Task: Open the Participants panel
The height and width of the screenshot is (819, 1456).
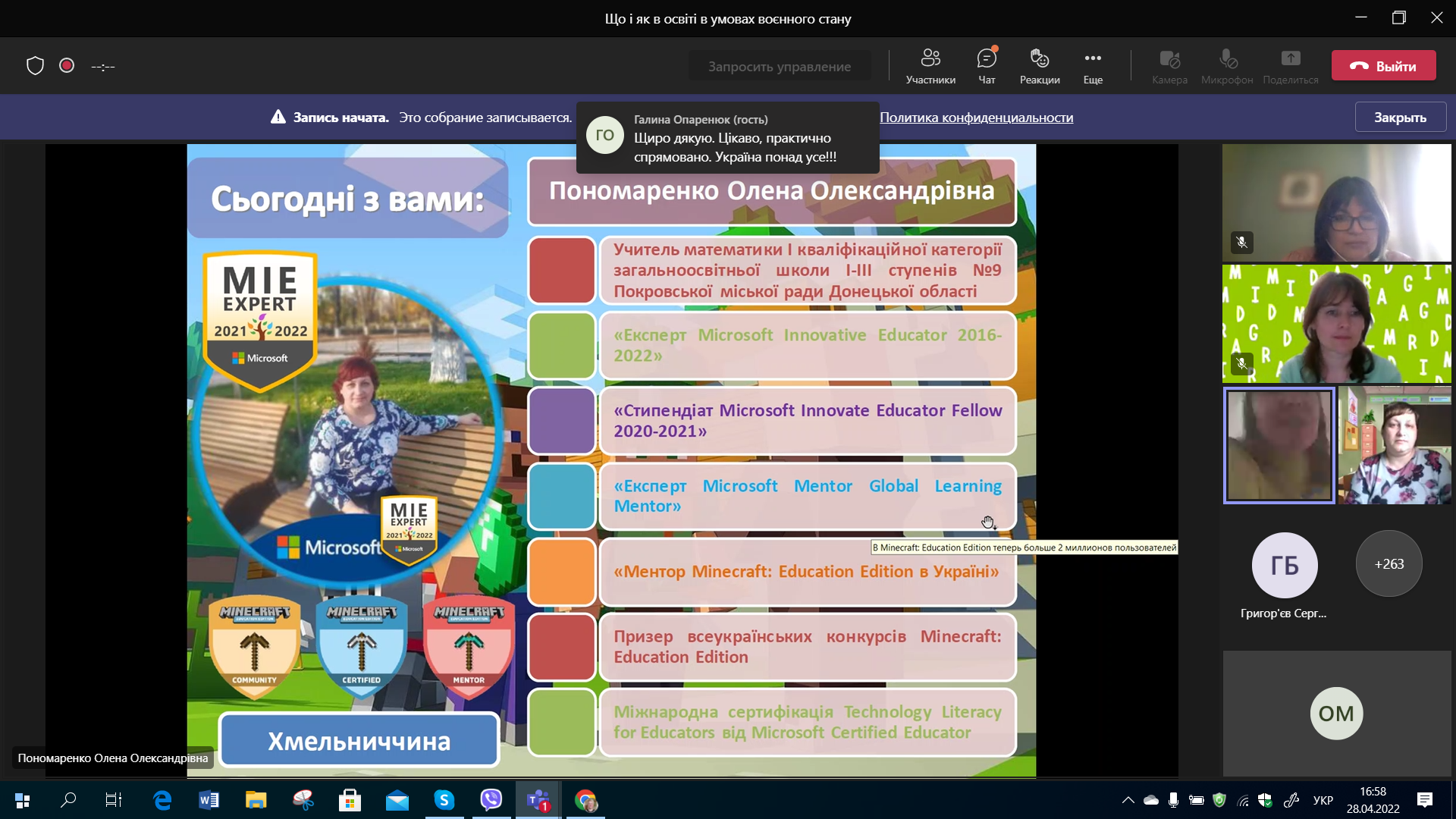Action: click(930, 66)
